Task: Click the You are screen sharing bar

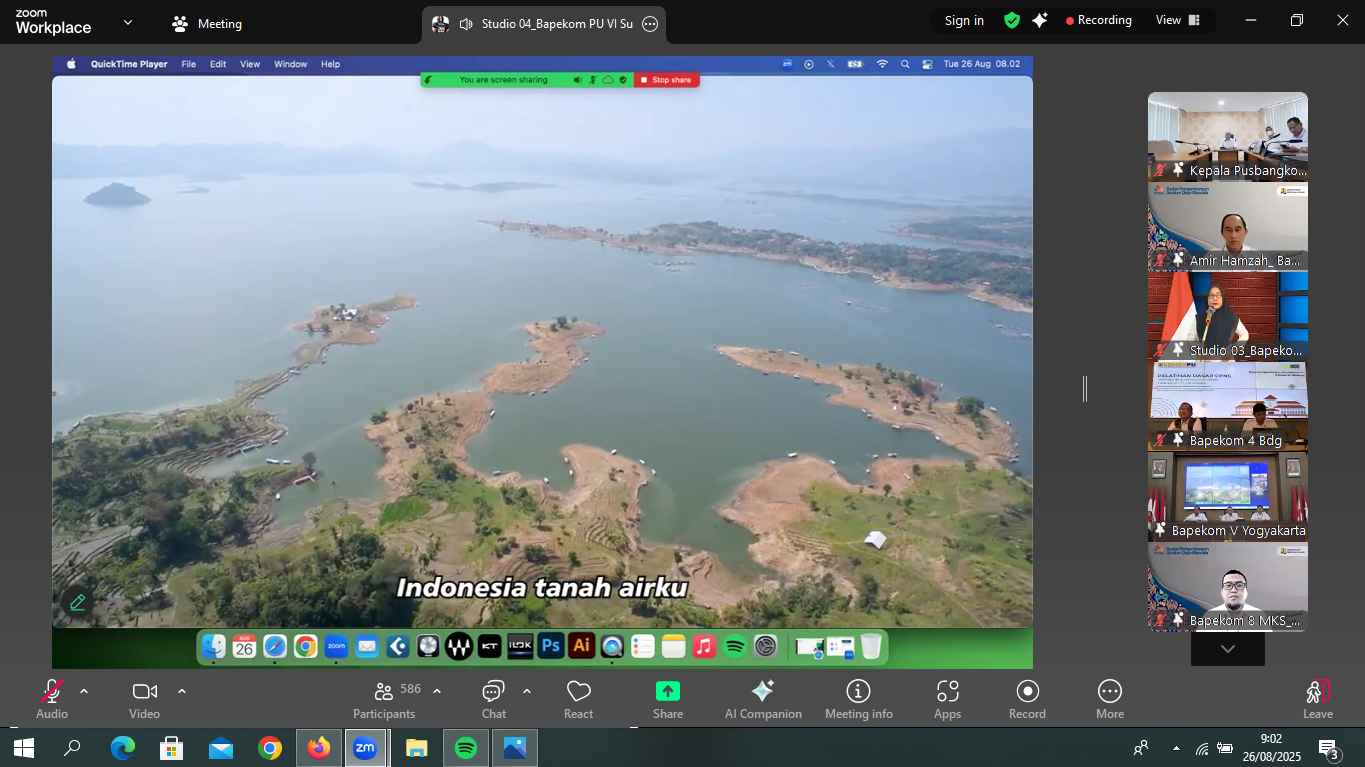Action: point(503,80)
